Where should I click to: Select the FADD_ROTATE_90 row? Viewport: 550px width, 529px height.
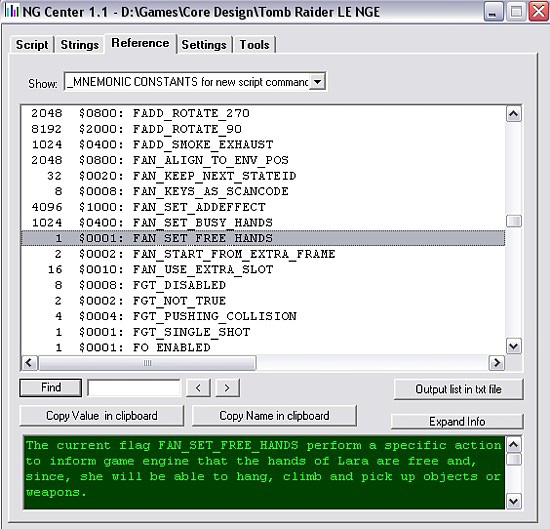click(263, 129)
